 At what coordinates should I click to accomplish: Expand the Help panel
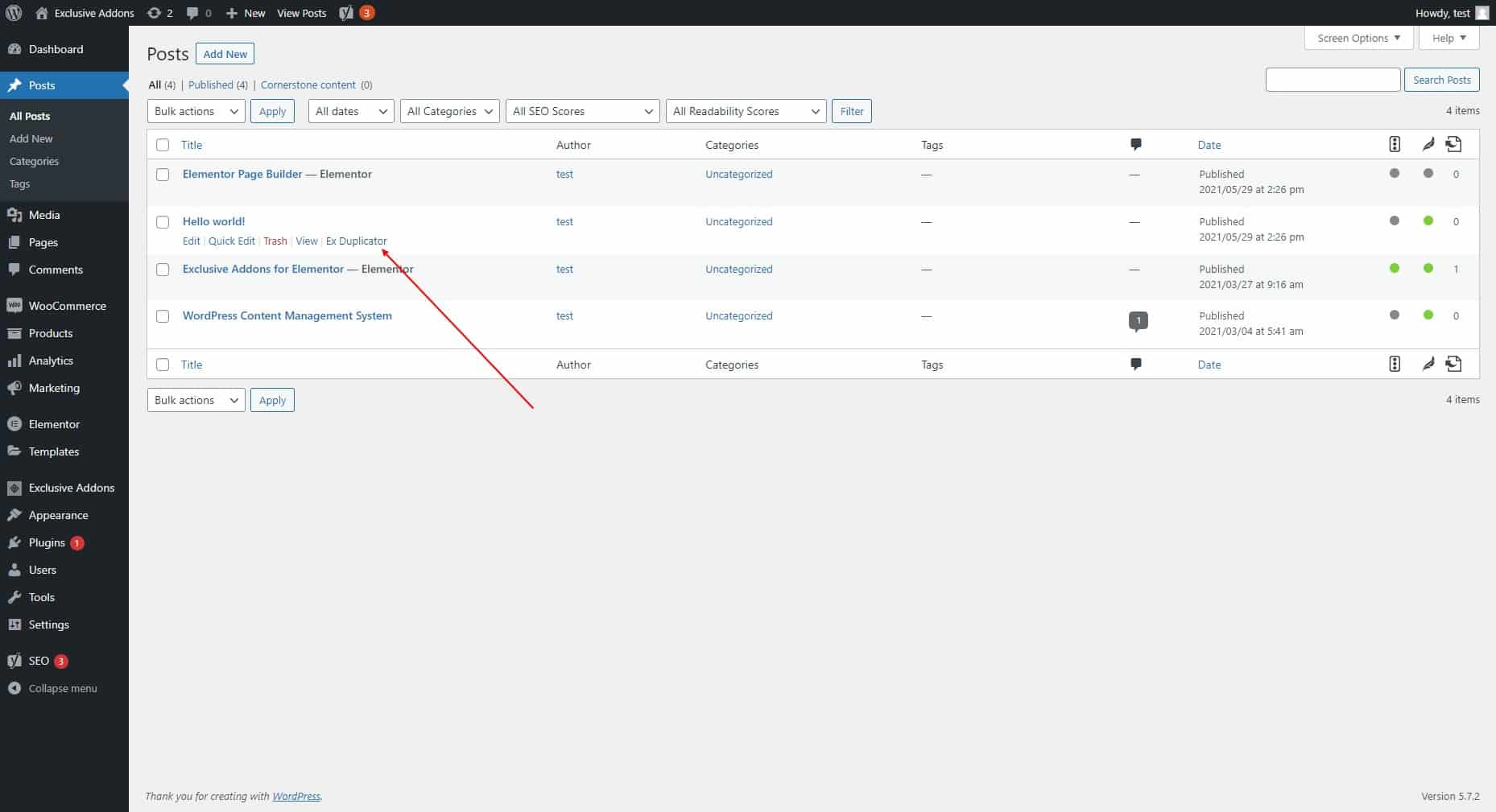pyautogui.click(x=1449, y=38)
